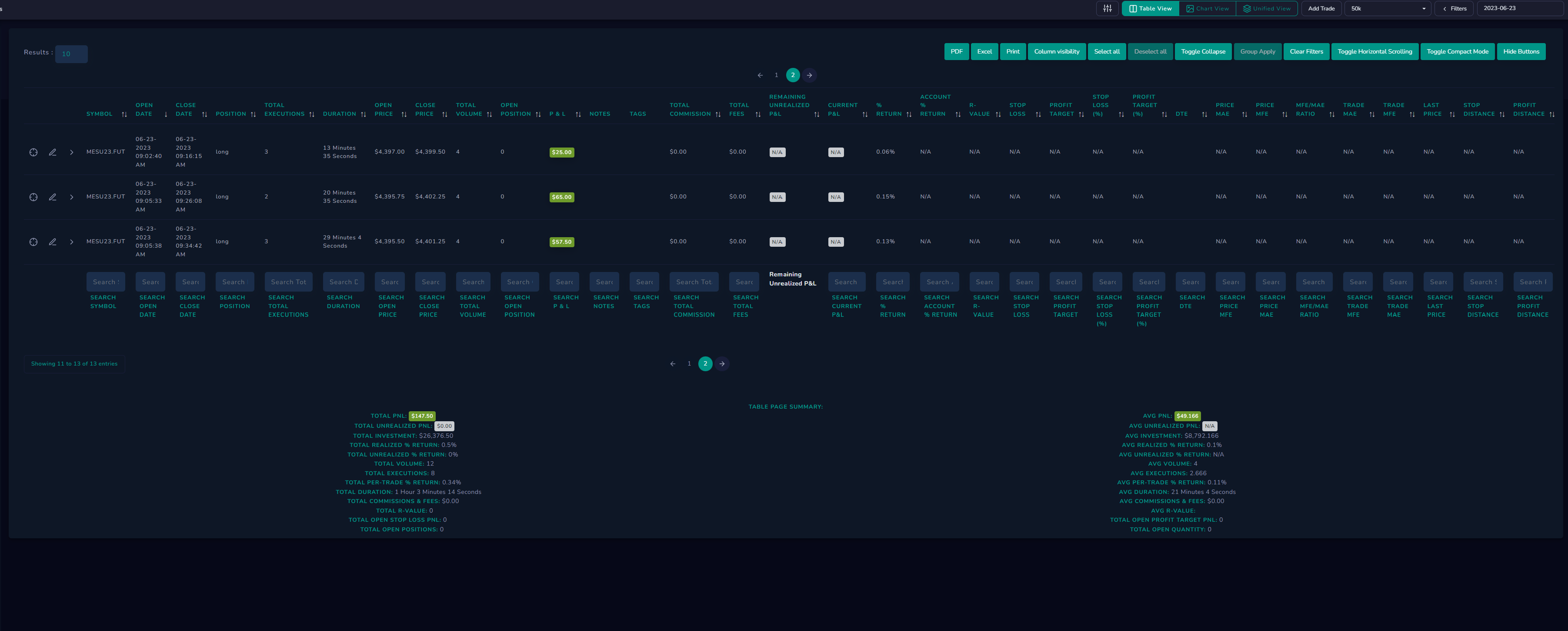
Task: Sort the Position column
Action: click(253, 114)
